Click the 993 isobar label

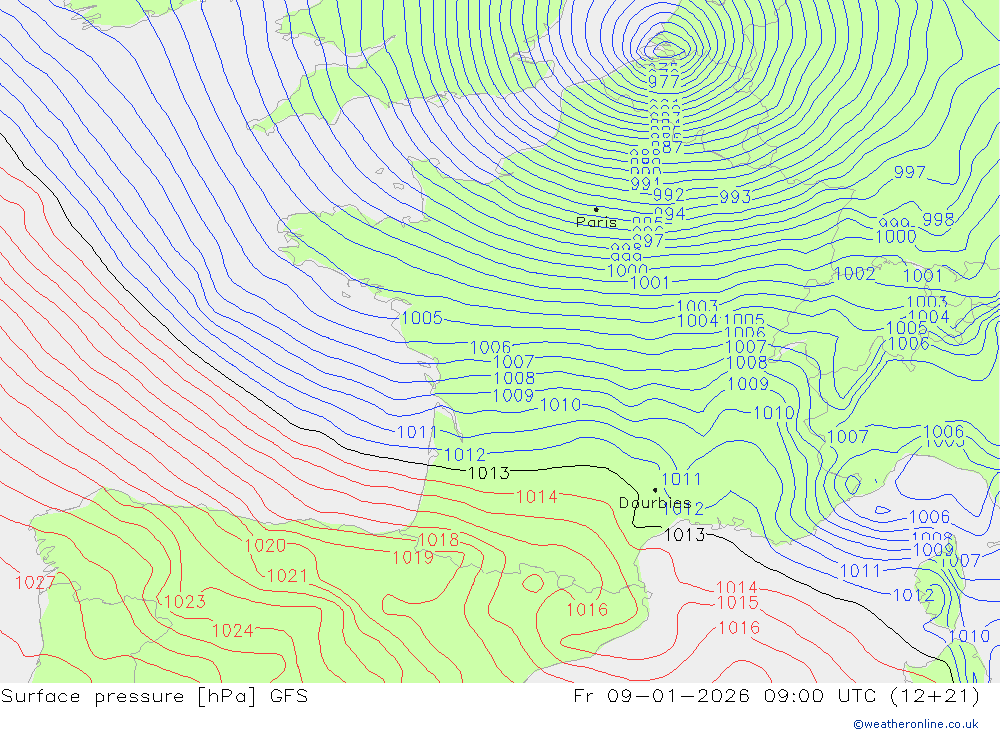(x=735, y=197)
